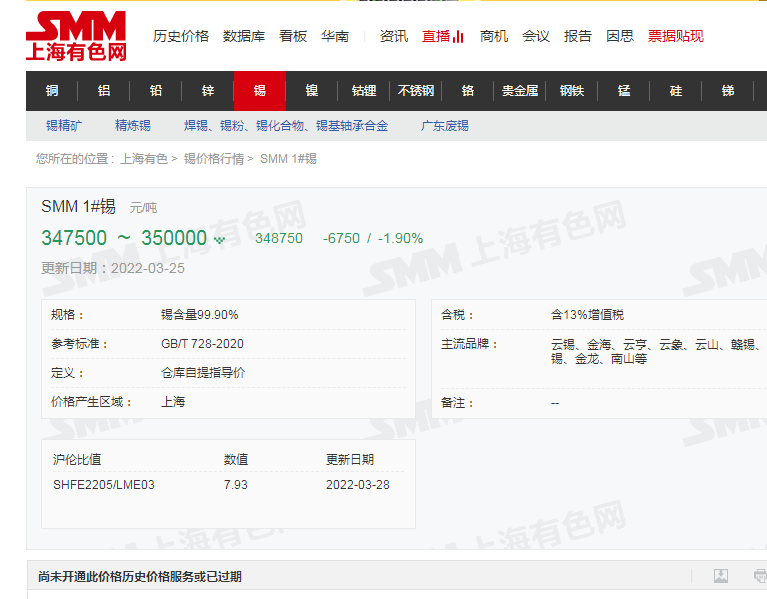Switch to the 钢铁 tab
The height and width of the screenshot is (599, 767).
pyautogui.click(x=572, y=91)
